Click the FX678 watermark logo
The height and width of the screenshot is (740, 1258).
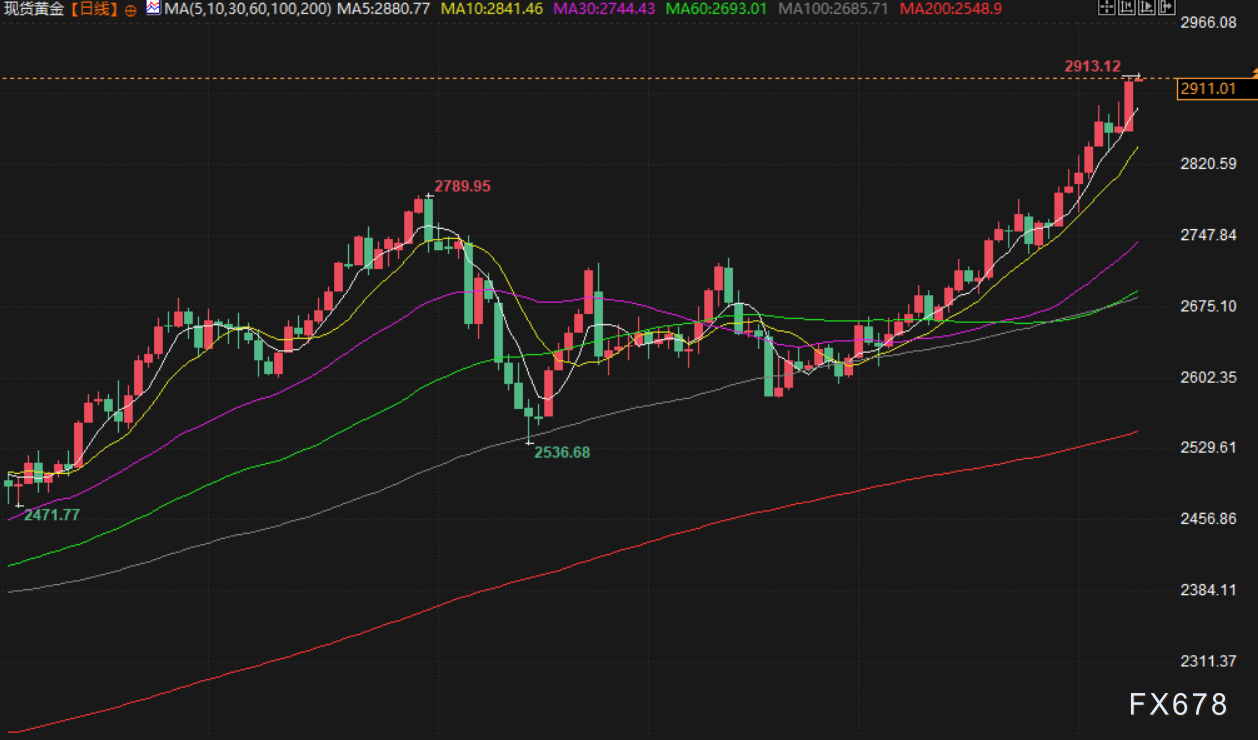pos(1177,705)
